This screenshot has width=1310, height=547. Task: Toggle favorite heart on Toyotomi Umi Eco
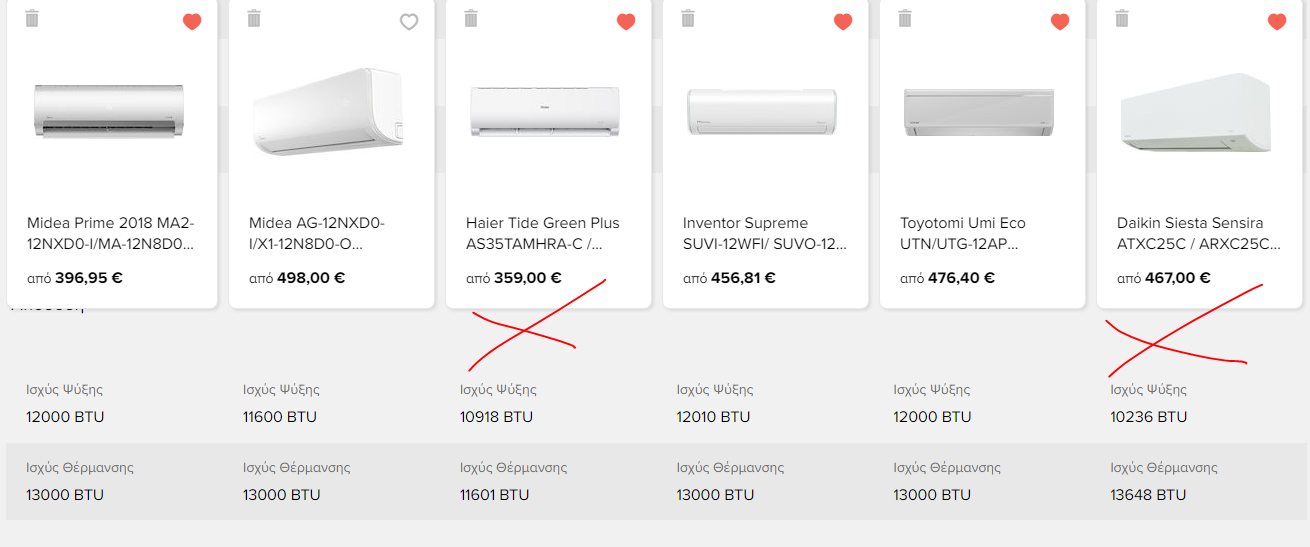(1060, 22)
